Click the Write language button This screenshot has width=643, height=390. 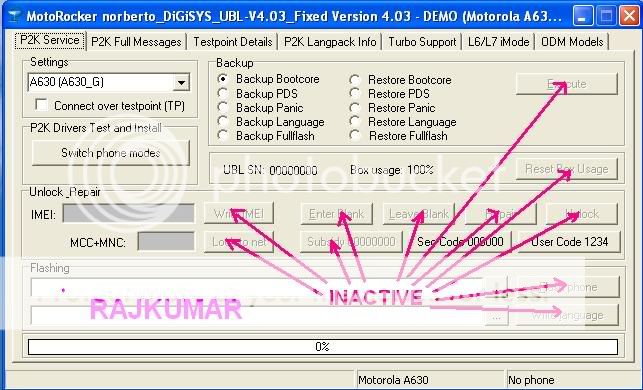coord(567,315)
